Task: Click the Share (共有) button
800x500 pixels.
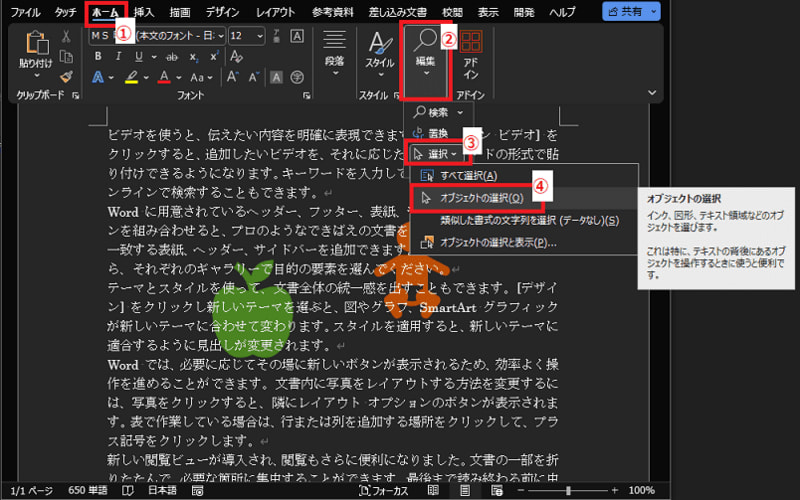Action: pos(632,12)
